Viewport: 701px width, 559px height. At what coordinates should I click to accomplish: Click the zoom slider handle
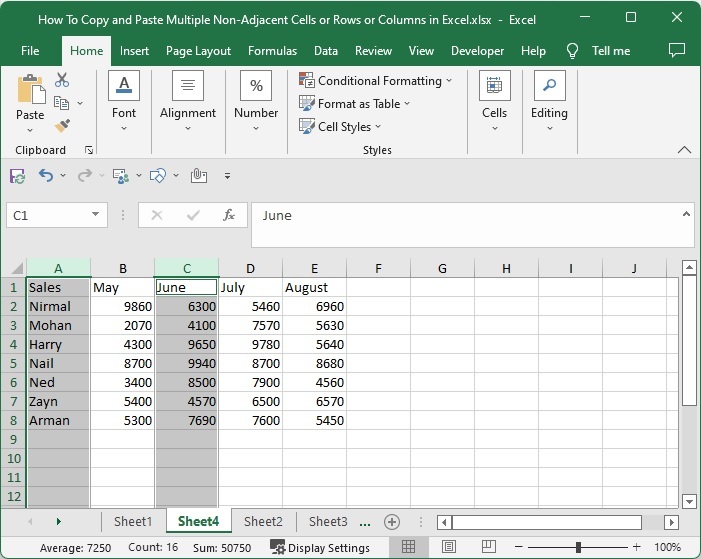click(578, 548)
